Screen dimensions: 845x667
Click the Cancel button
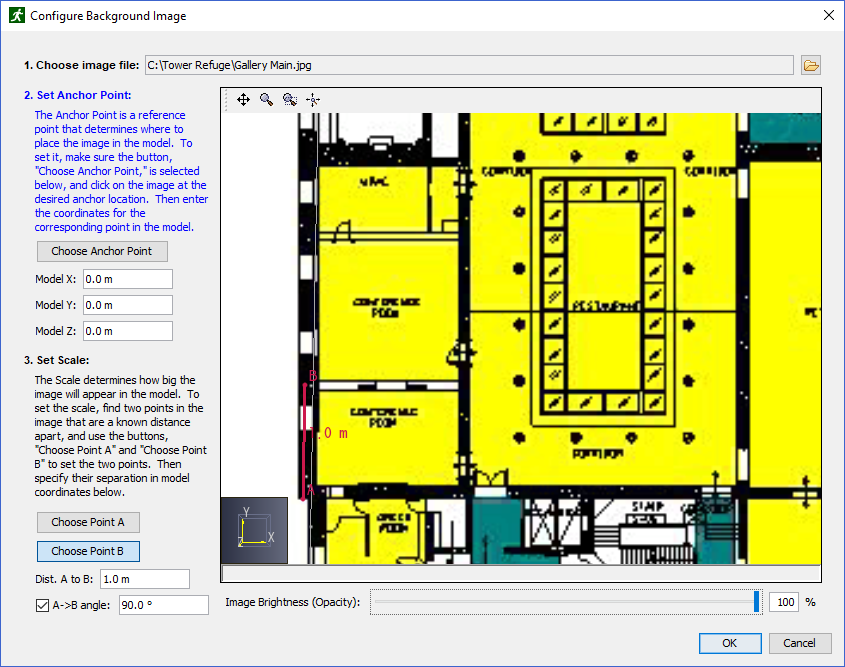coord(800,643)
